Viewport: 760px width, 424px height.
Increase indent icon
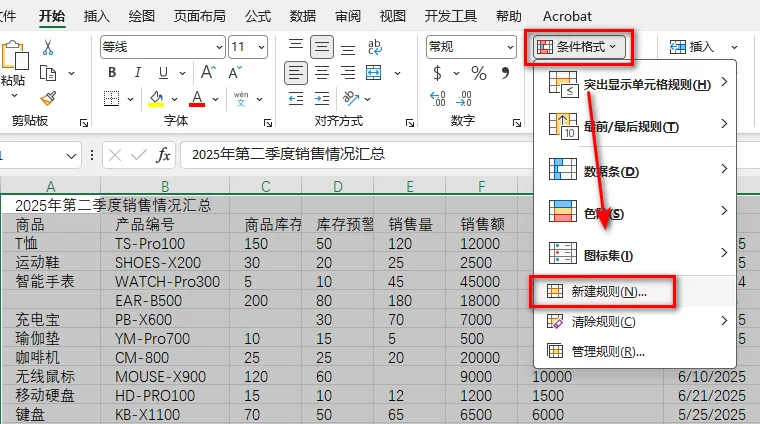tap(322, 99)
